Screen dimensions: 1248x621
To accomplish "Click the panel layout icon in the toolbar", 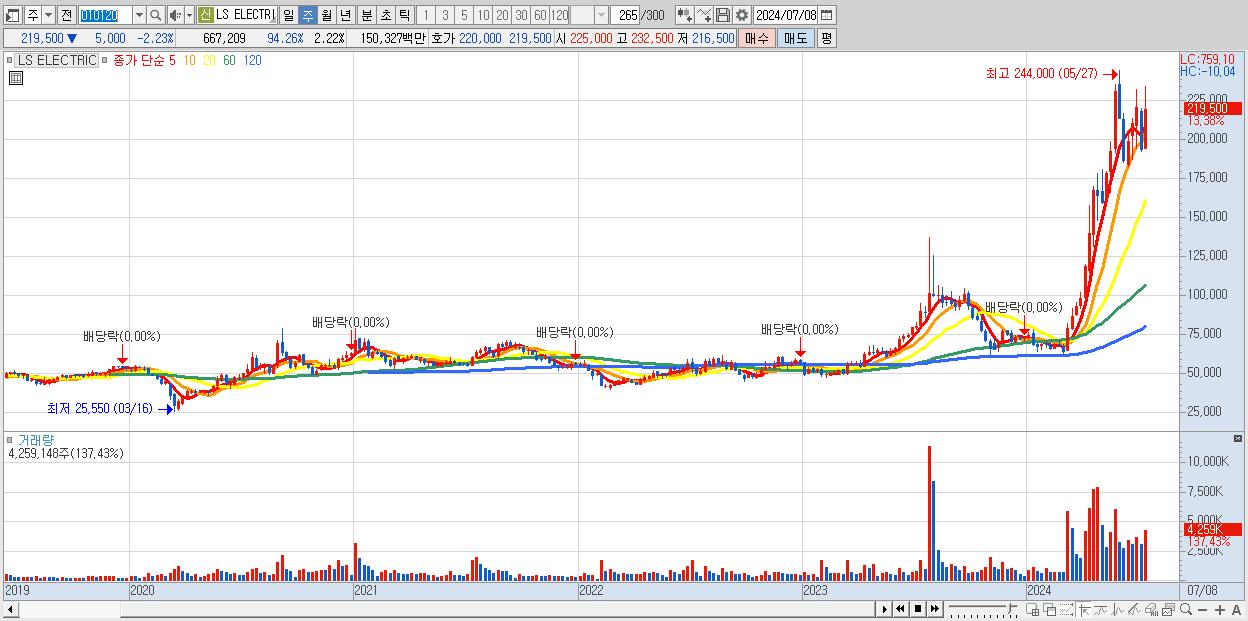I will 13,15.
